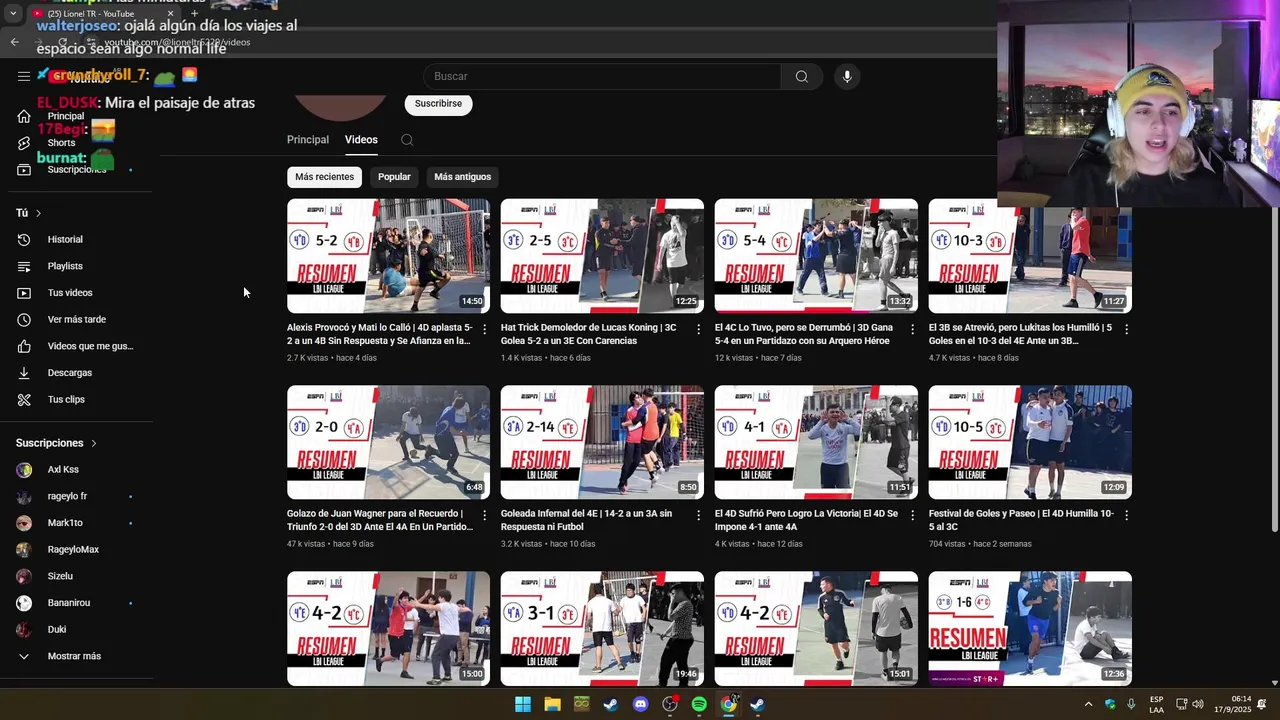The image size is (1280, 720).
Task: Open options menu for Festival de Goles video
Action: [1126, 515]
